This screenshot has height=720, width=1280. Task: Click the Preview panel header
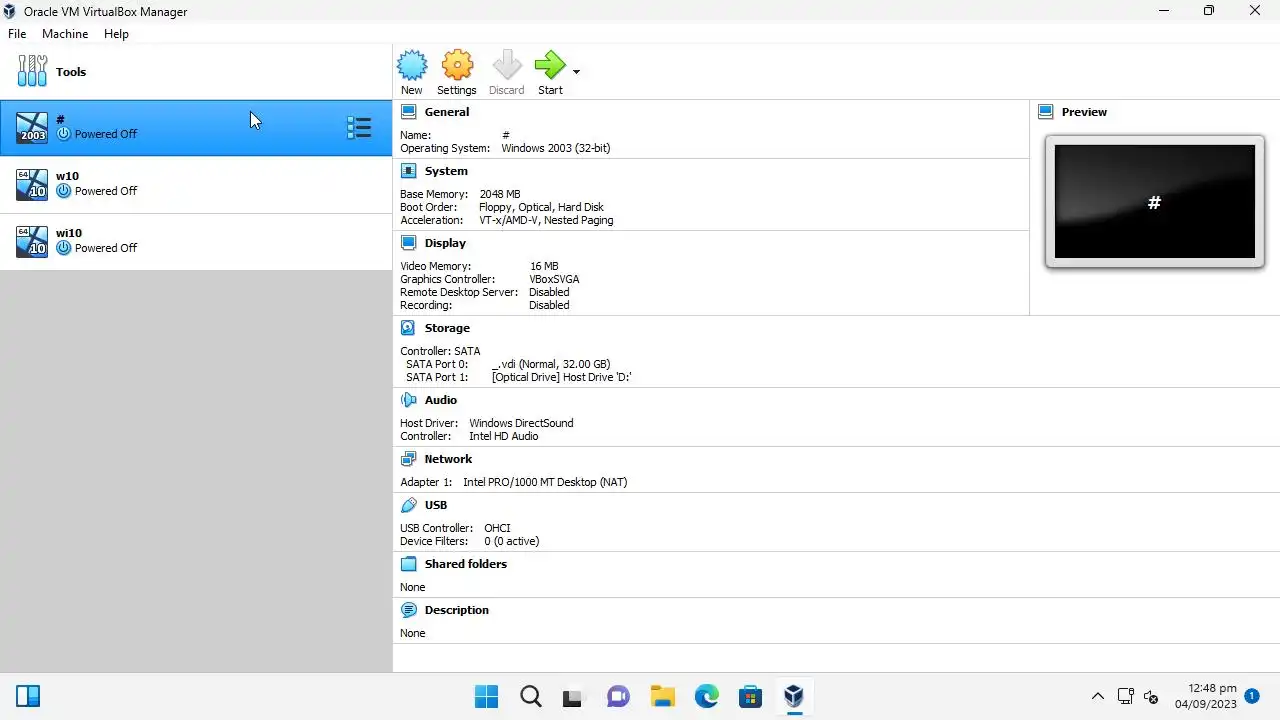[x=1084, y=112]
